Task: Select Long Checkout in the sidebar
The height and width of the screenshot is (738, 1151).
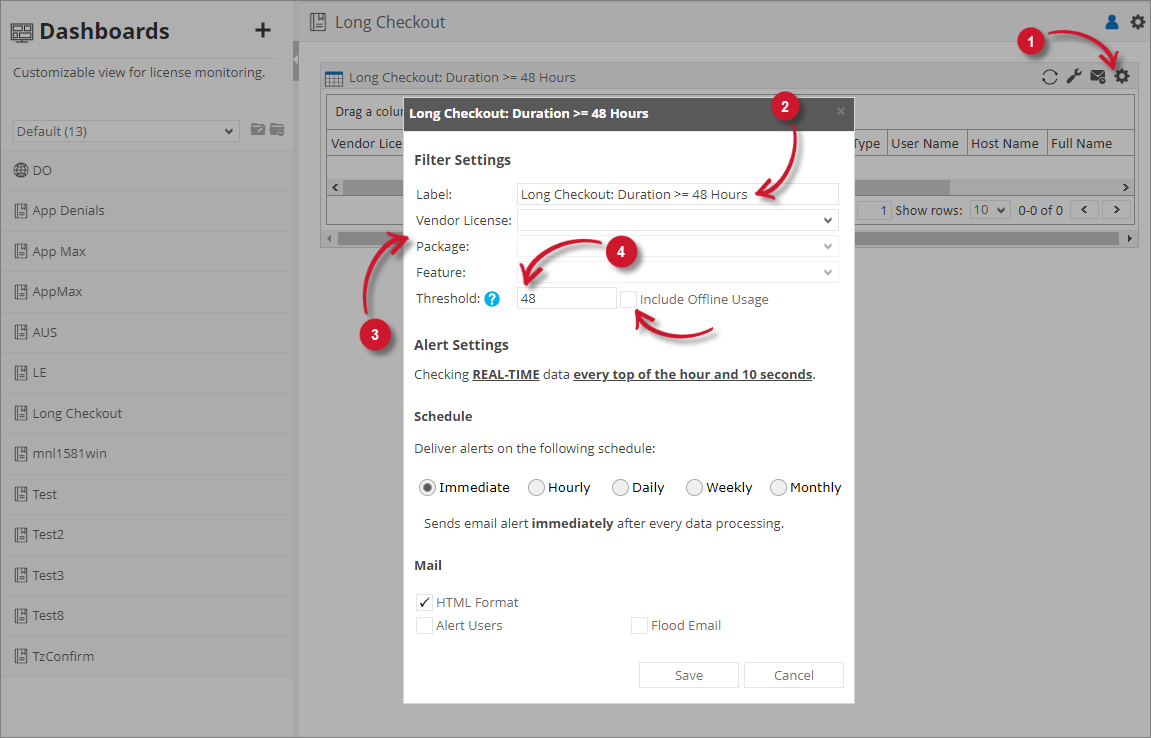Action: tap(147, 413)
